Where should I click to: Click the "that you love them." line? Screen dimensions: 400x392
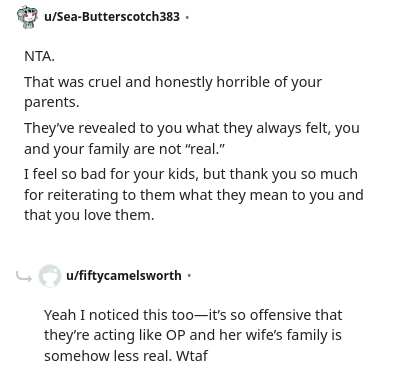89,215
